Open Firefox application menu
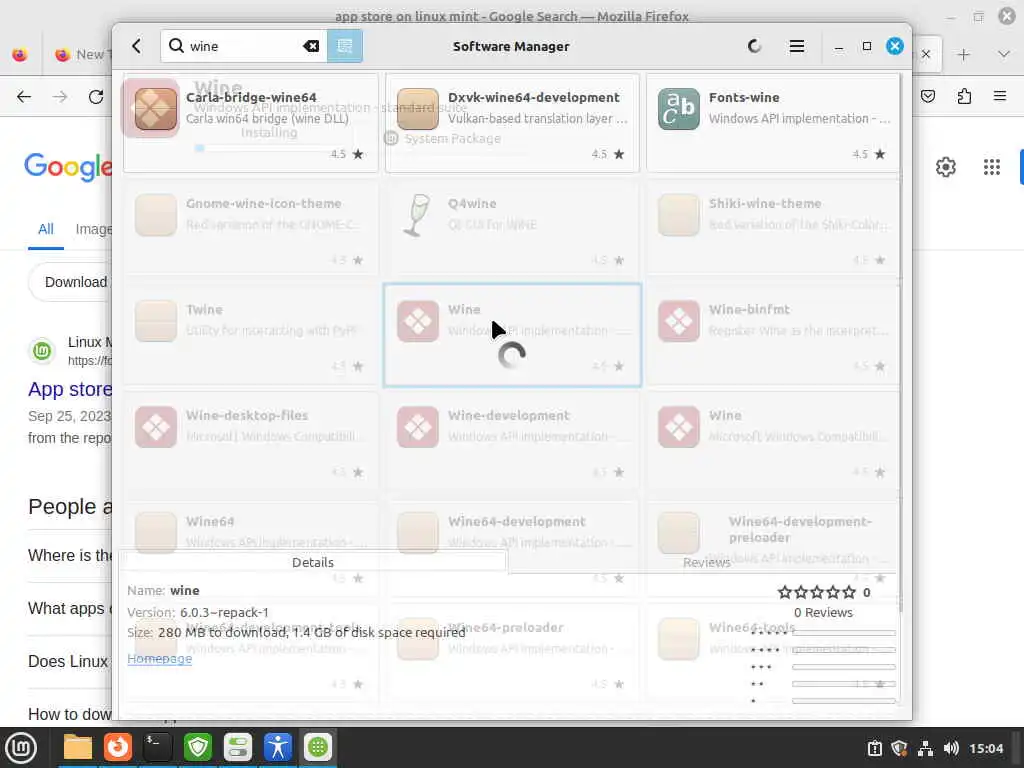The height and width of the screenshot is (768, 1024). tap(1000, 97)
